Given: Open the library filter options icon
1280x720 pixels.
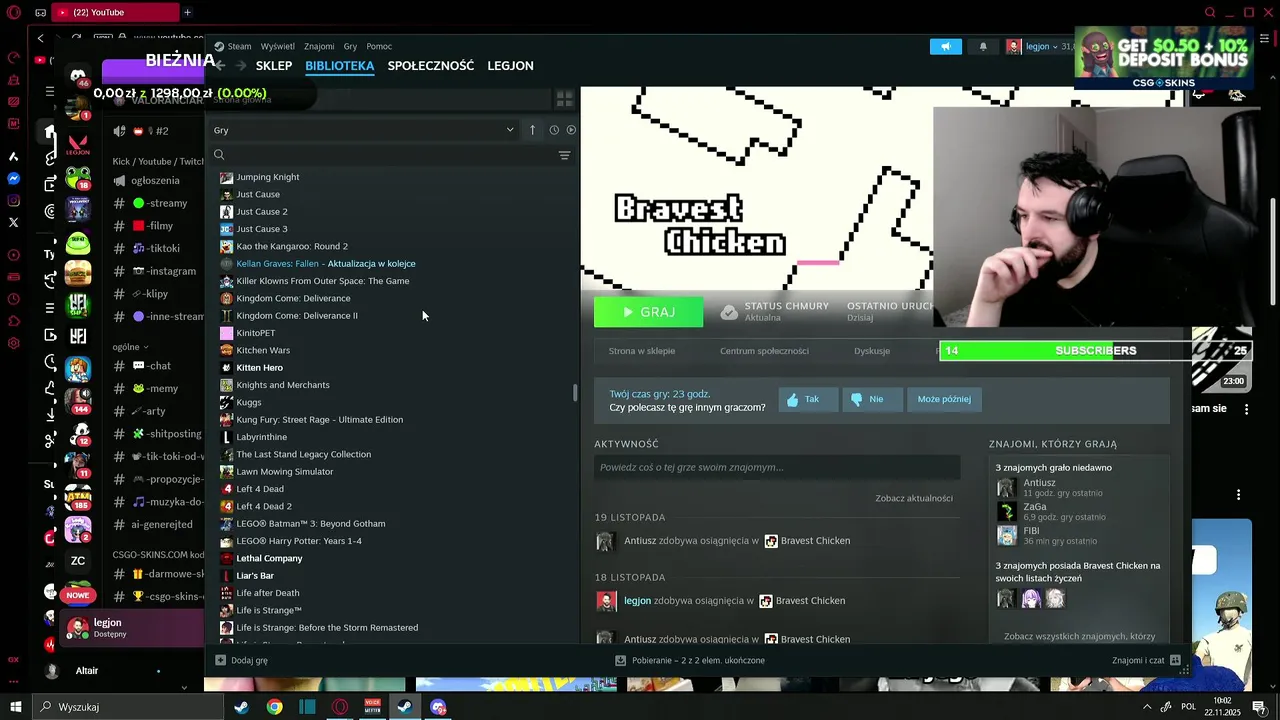Looking at the screenshot, I should click(x=564, y=155).
